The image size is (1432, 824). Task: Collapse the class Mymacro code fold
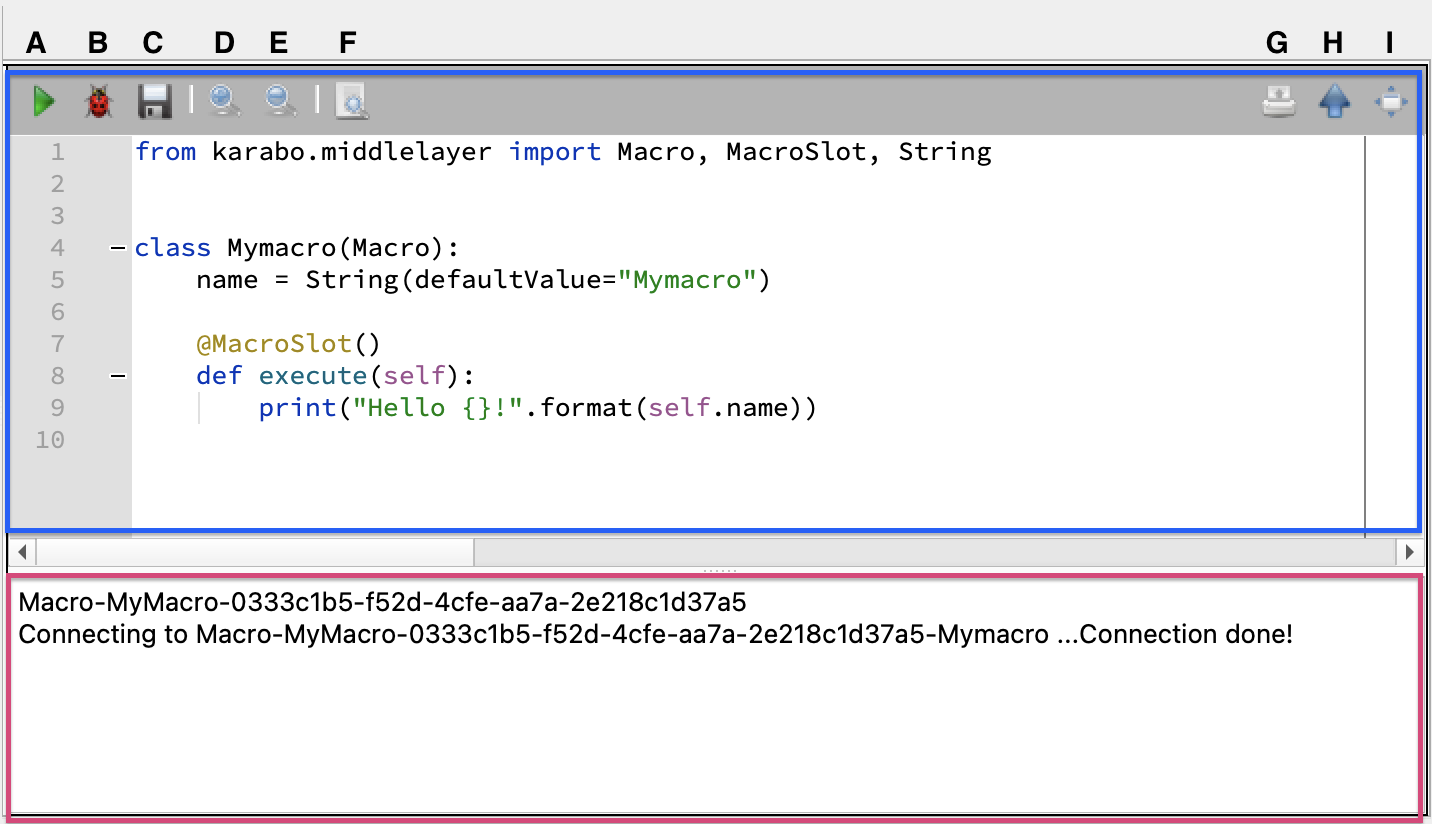click(118, 248)
